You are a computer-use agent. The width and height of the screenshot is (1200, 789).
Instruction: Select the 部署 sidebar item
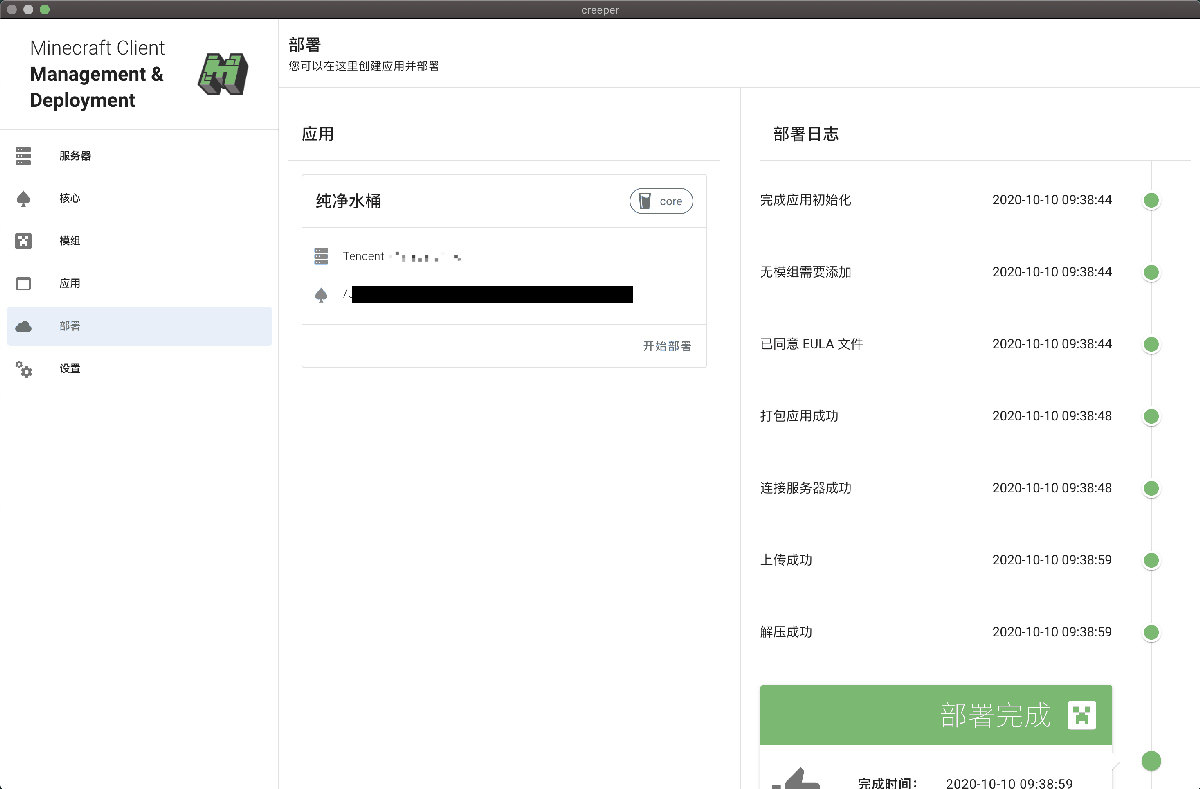pos(139,327)
